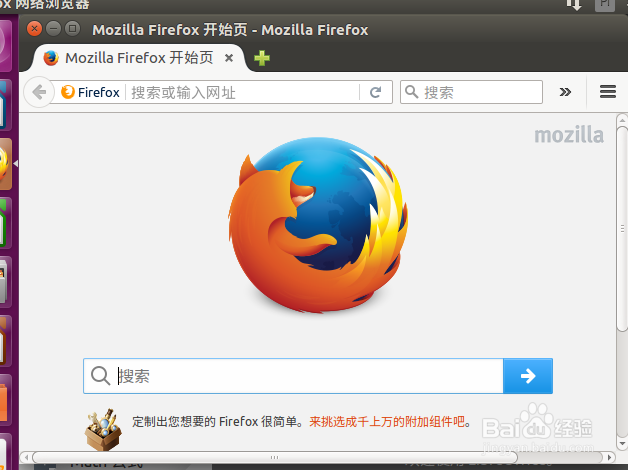Click the network indicator in top panel
Image resolution: width=628 pixels, height=470 pixels.
click(x=574, y=5)
